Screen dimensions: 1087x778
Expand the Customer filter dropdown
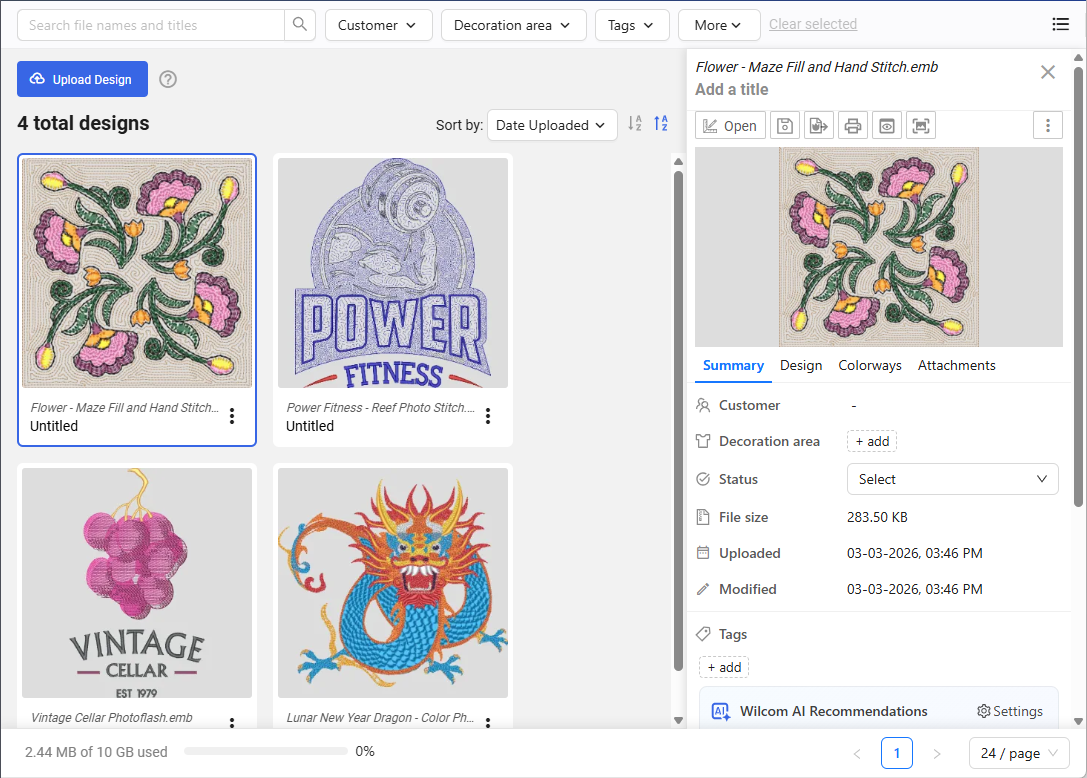378,25
